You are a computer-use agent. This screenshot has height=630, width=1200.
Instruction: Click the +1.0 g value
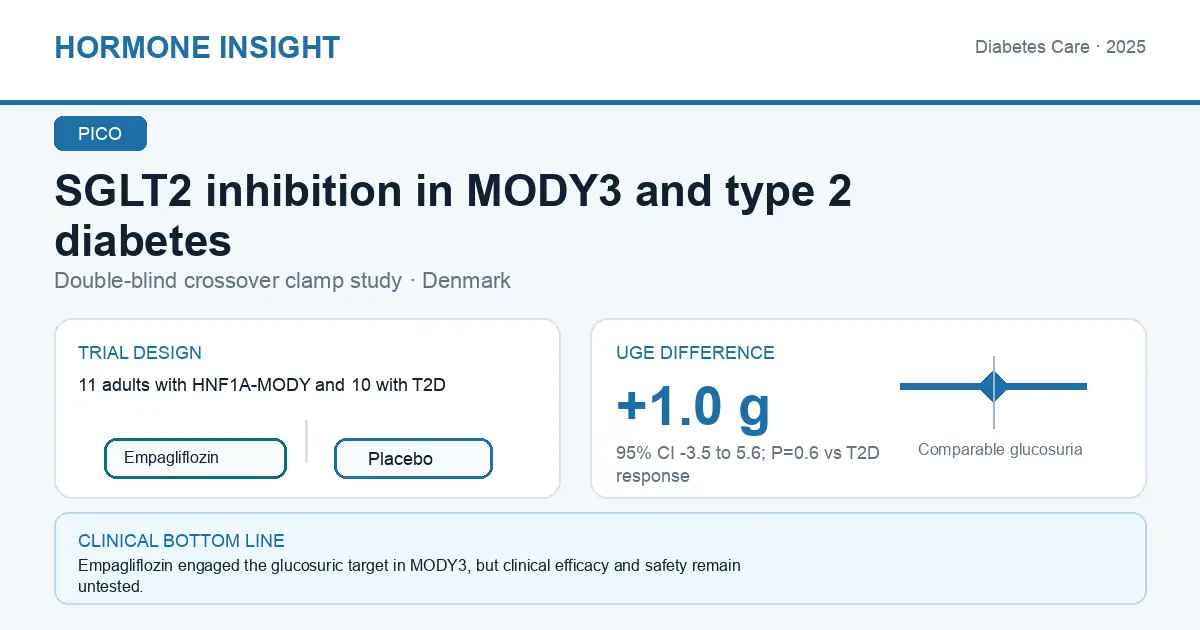(693, 406)
